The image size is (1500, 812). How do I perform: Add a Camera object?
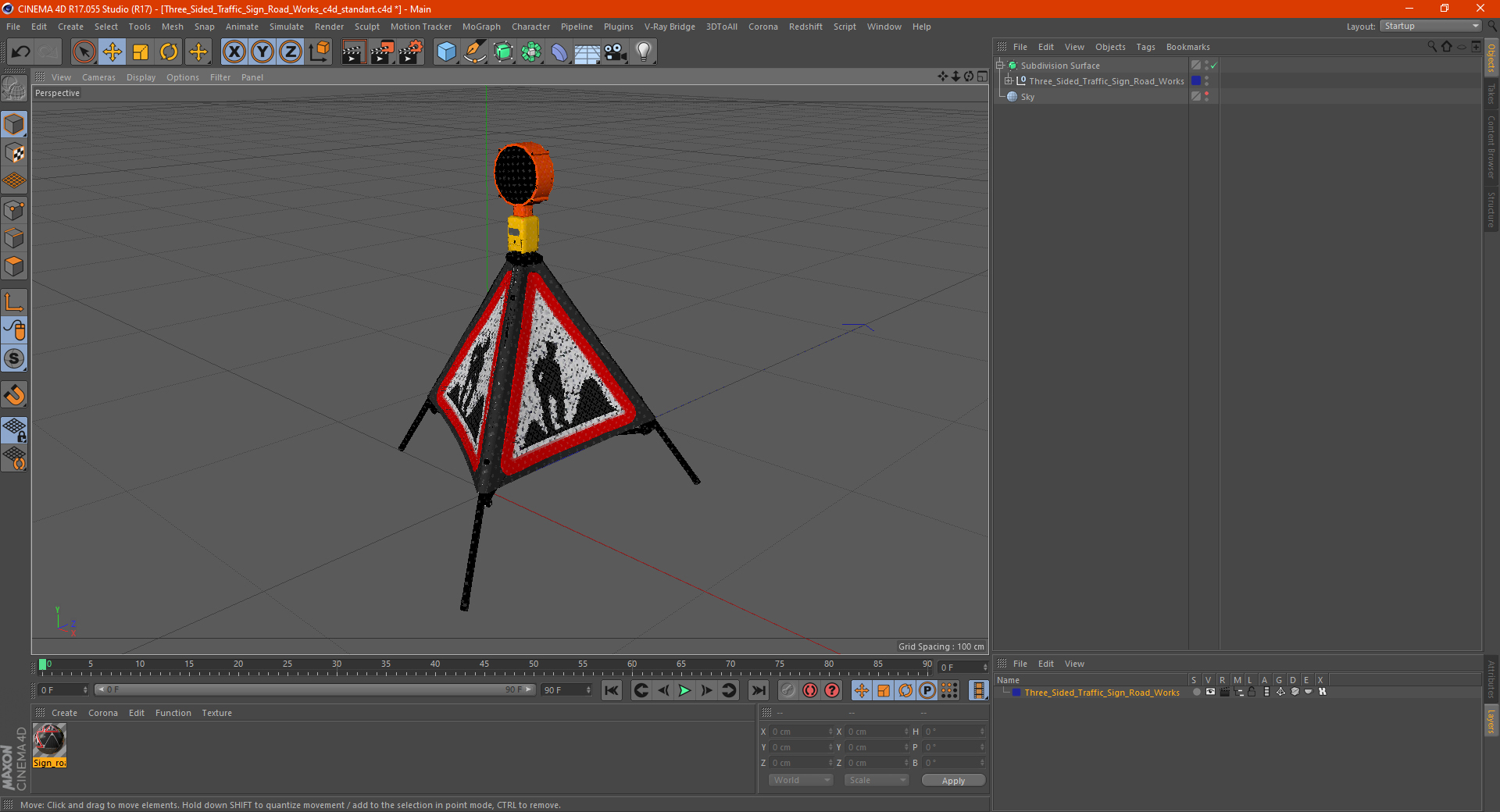(616, 52)
